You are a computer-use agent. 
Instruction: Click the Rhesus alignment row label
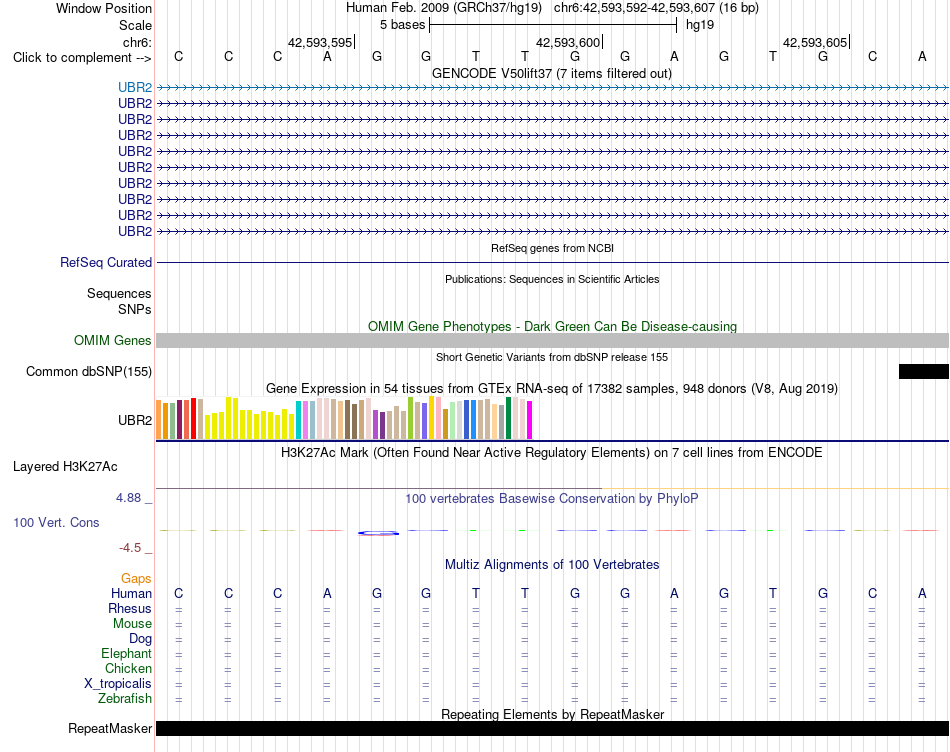130,608
